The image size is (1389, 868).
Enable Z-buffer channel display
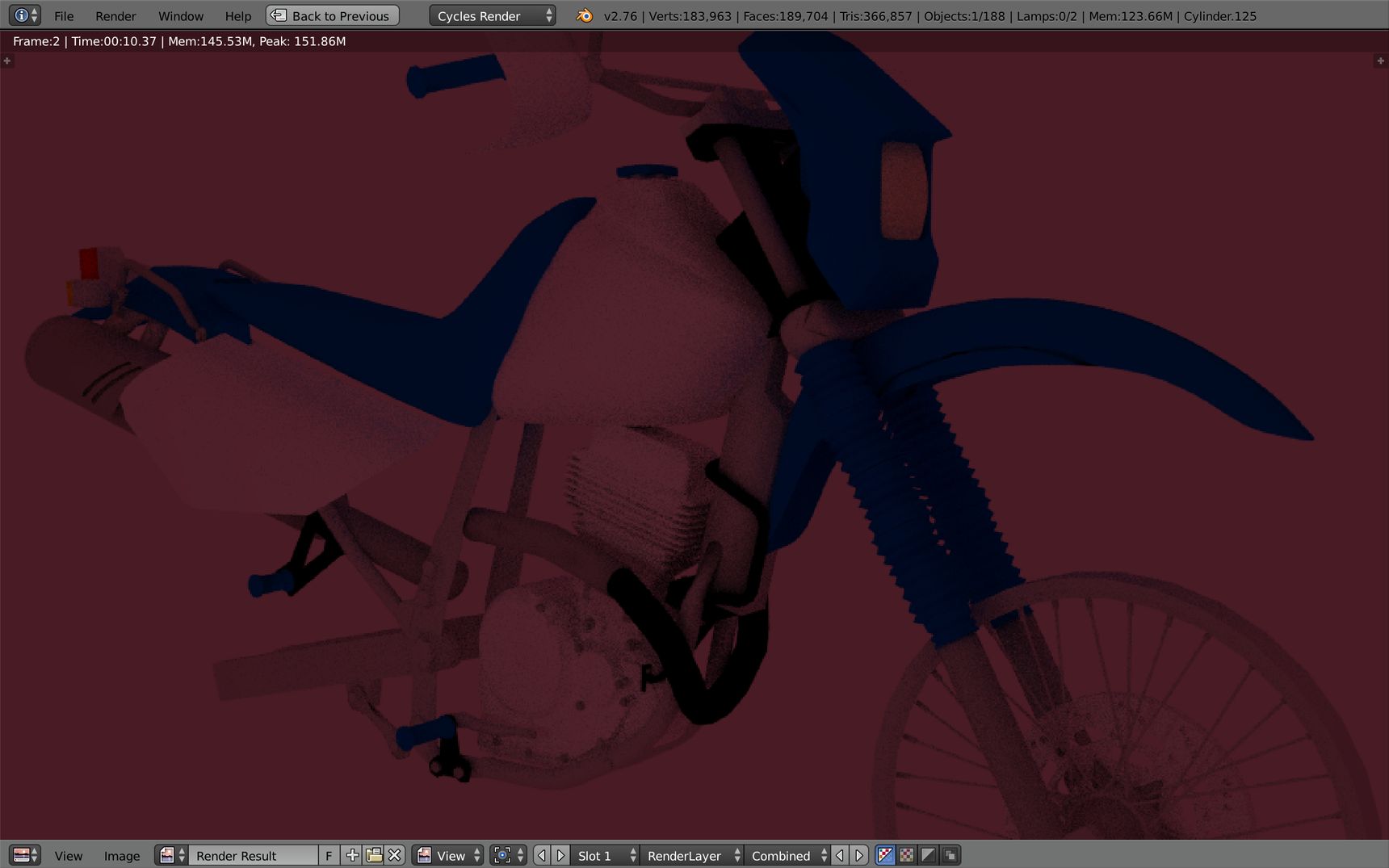950,855
